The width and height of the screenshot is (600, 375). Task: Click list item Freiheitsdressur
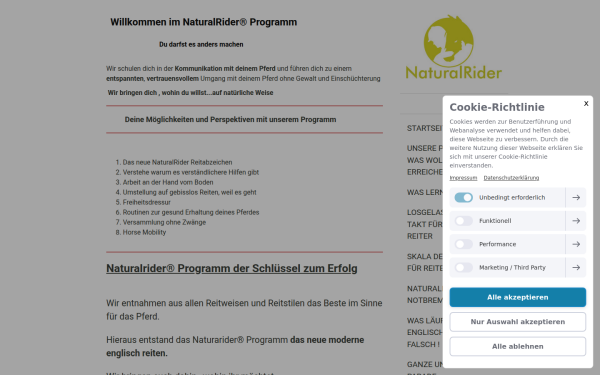click(147, 202)
